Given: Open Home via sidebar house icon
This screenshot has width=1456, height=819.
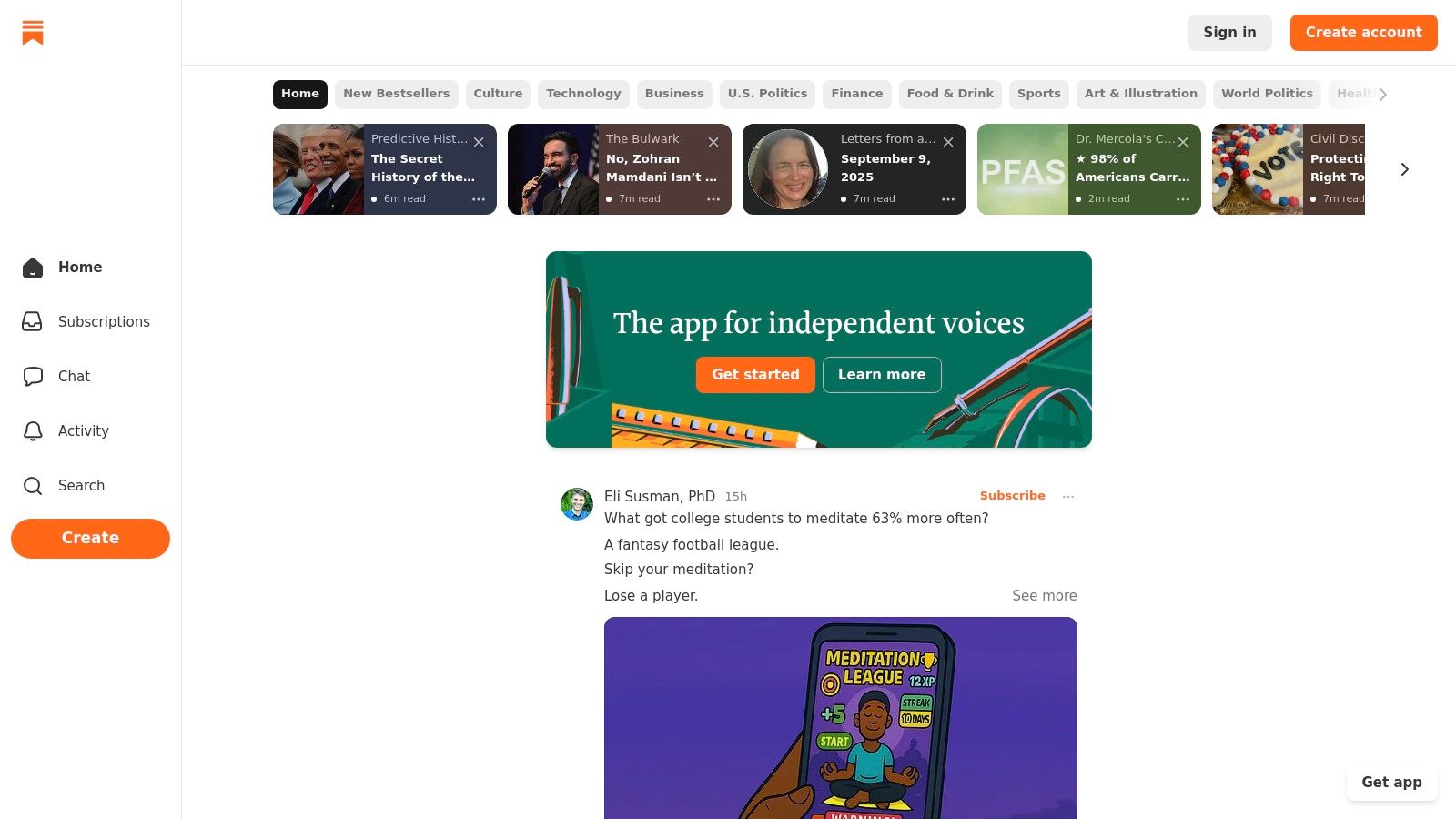Looking at the screenshot, I should [33, 268].
